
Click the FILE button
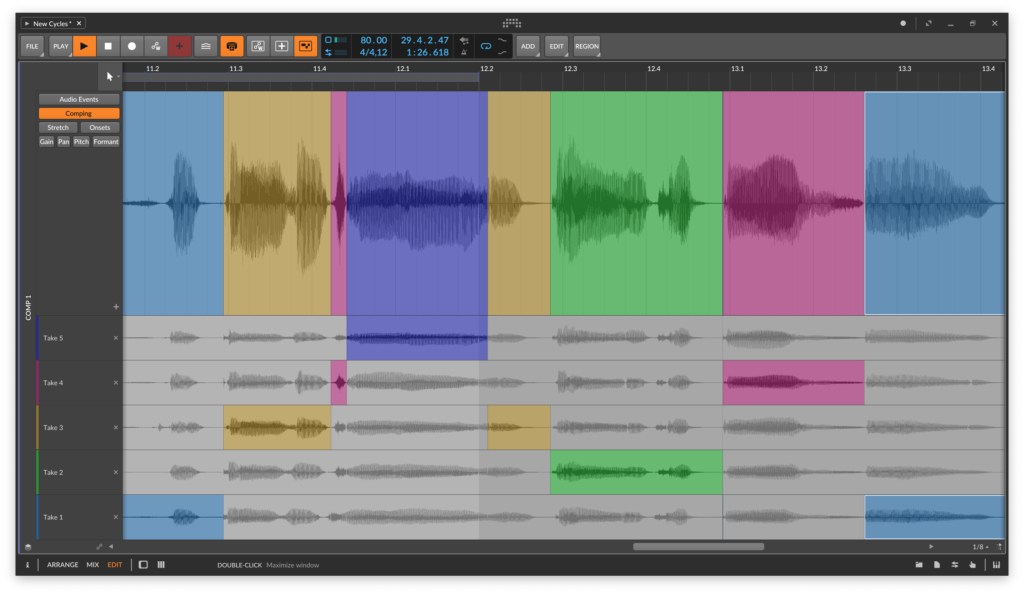click(x=31, y=46)
